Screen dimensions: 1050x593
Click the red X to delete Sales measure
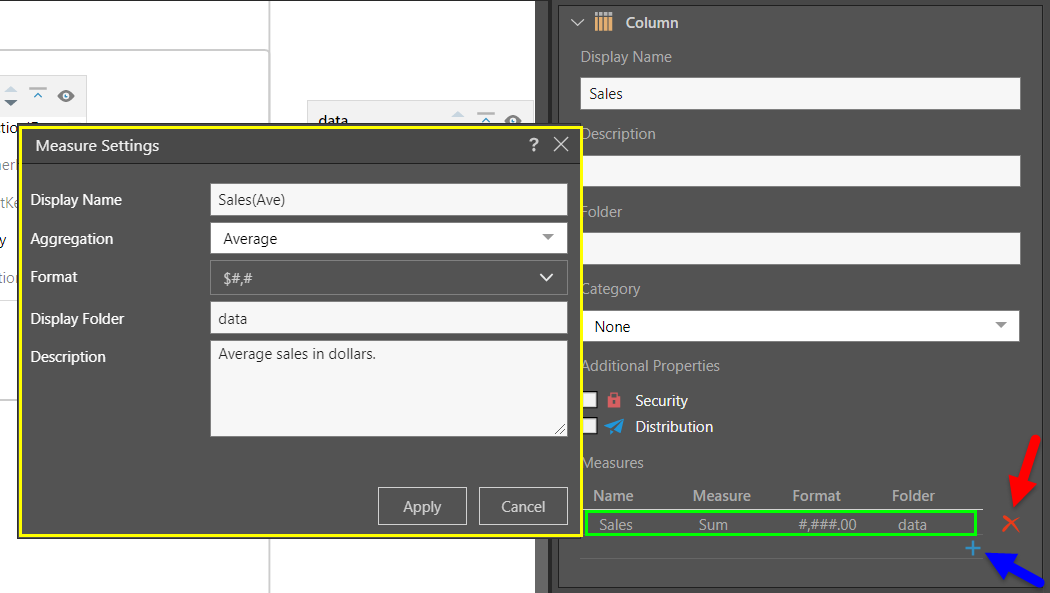pos(1010,523)
